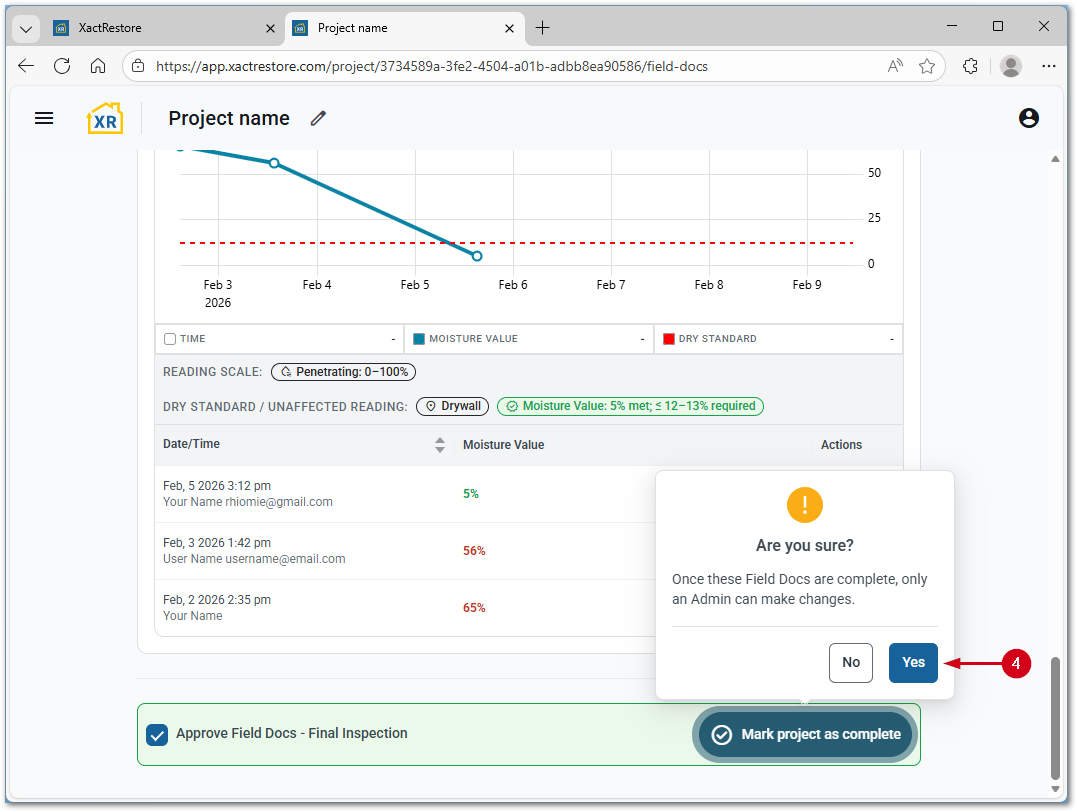1077x812 pixels.
Task: Sort readings by Date/Time arrows
Action: [x=439, y=445]
